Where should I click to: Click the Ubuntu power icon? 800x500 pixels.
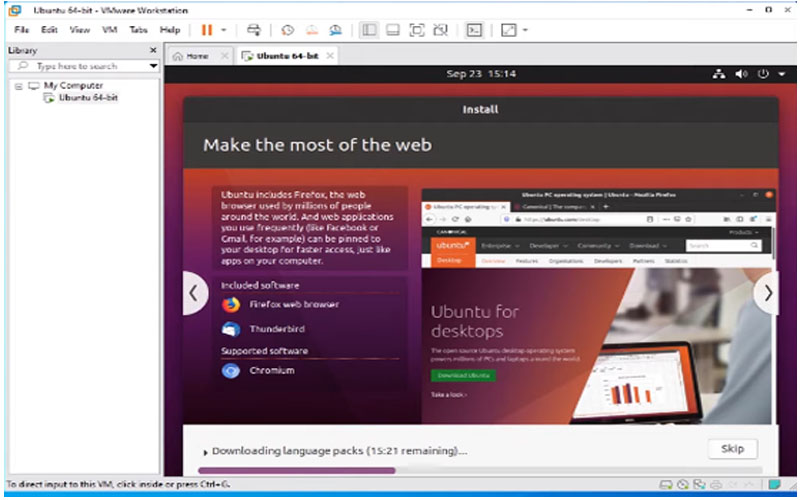[x=763, y=74]
